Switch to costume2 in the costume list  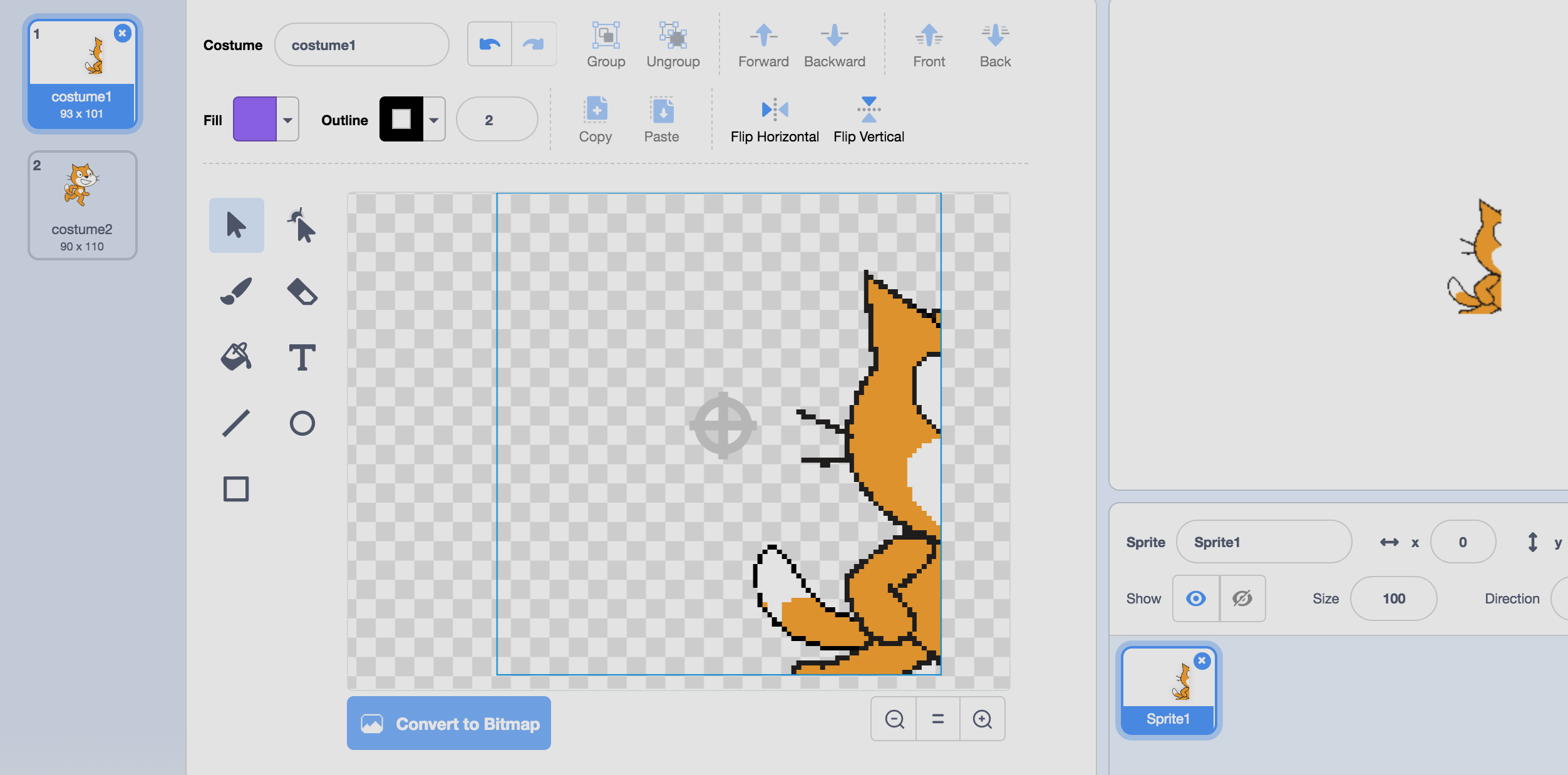(82, 205)
